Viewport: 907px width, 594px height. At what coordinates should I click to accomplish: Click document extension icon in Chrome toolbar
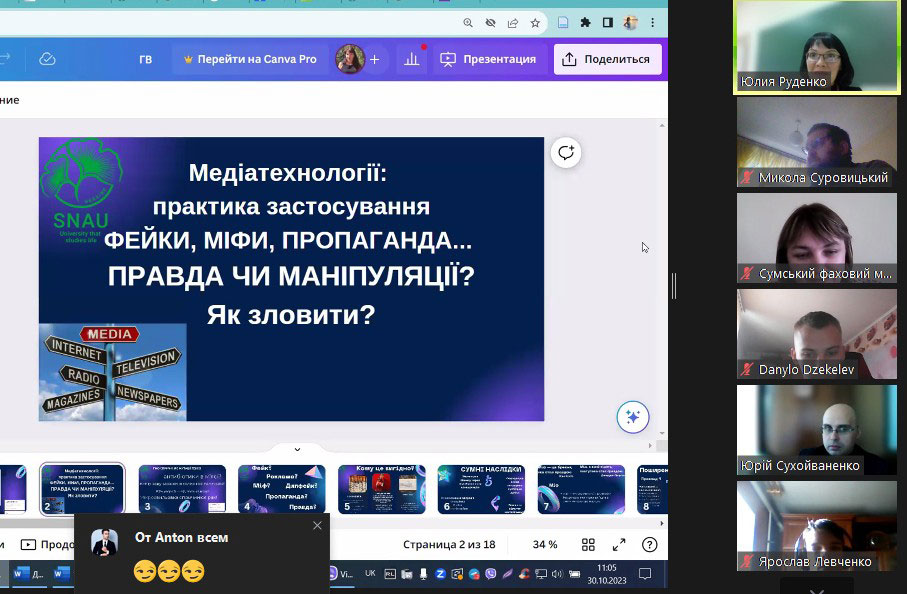563,23
